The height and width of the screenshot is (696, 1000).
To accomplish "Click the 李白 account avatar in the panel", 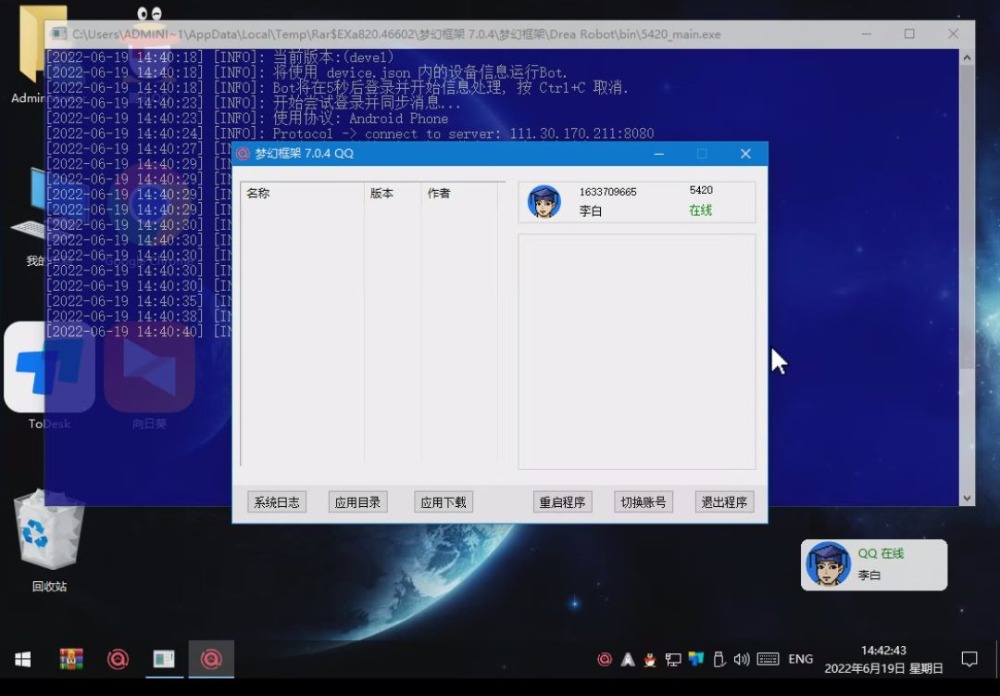I will (x=544, y=202).
